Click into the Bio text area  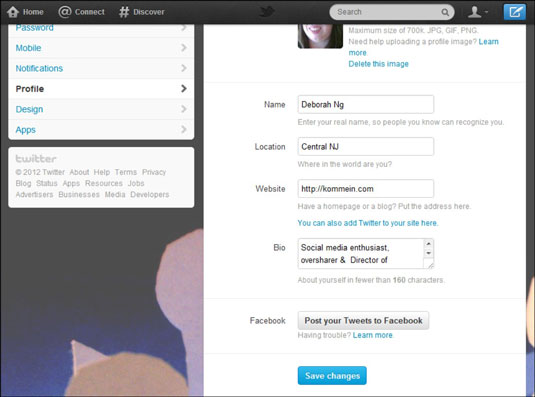coord(361,254)
